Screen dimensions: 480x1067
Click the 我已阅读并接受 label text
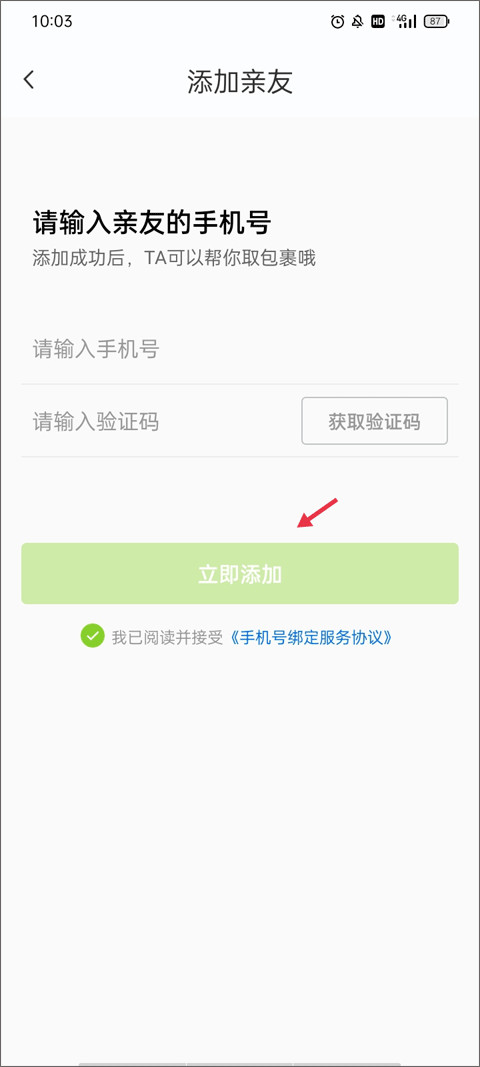pos(167,637)
